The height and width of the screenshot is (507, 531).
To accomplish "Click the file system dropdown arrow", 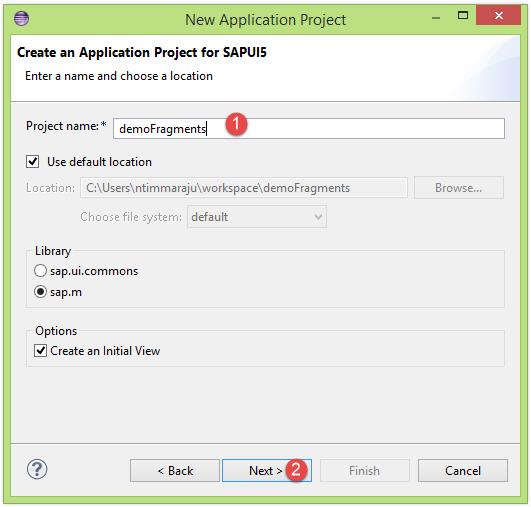I will click(318, 217).
